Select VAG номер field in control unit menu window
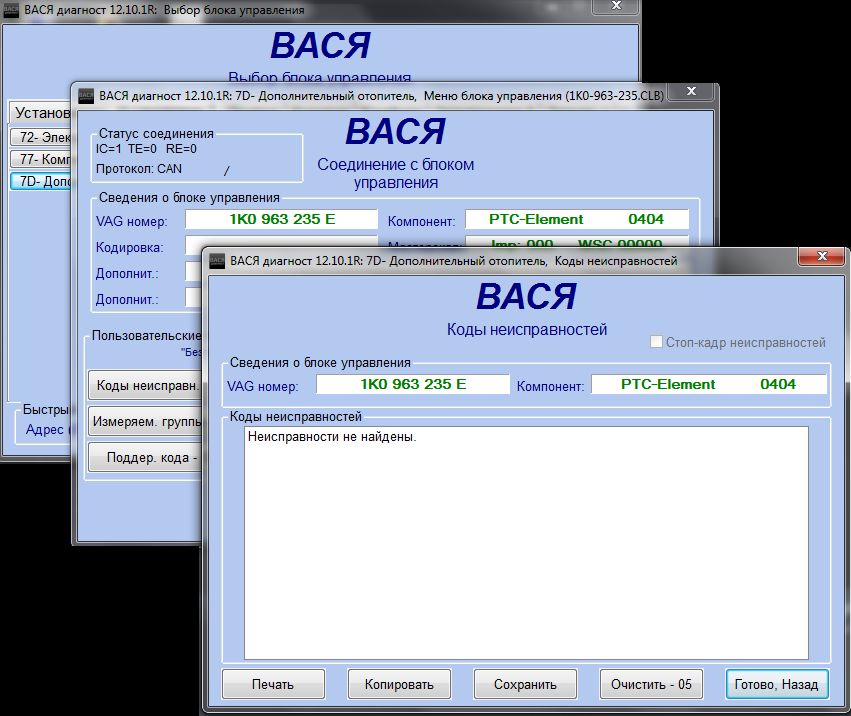 (x=281, y=219)
